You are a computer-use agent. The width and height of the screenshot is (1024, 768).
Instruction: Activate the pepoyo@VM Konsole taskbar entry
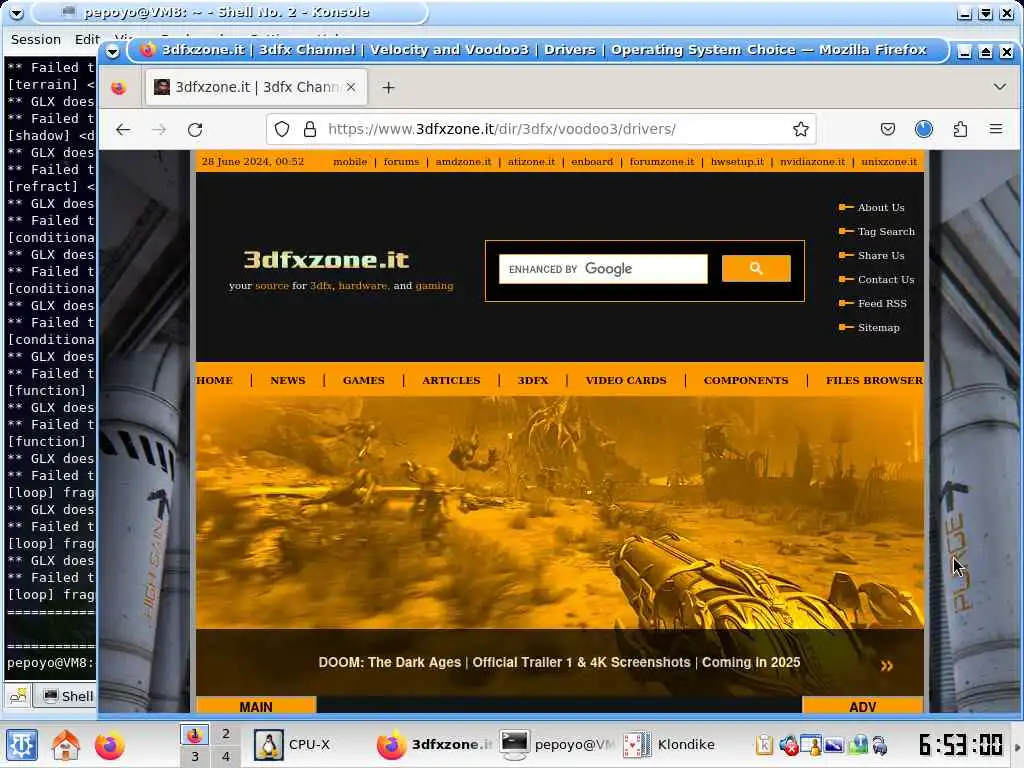[556, 744]
